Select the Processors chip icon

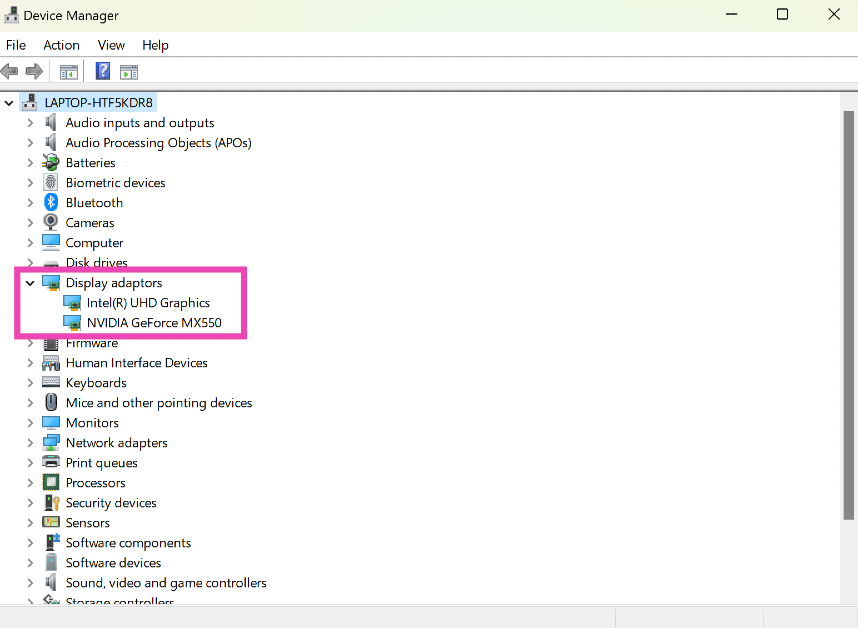pyautogui.click(x=51, y=483)
